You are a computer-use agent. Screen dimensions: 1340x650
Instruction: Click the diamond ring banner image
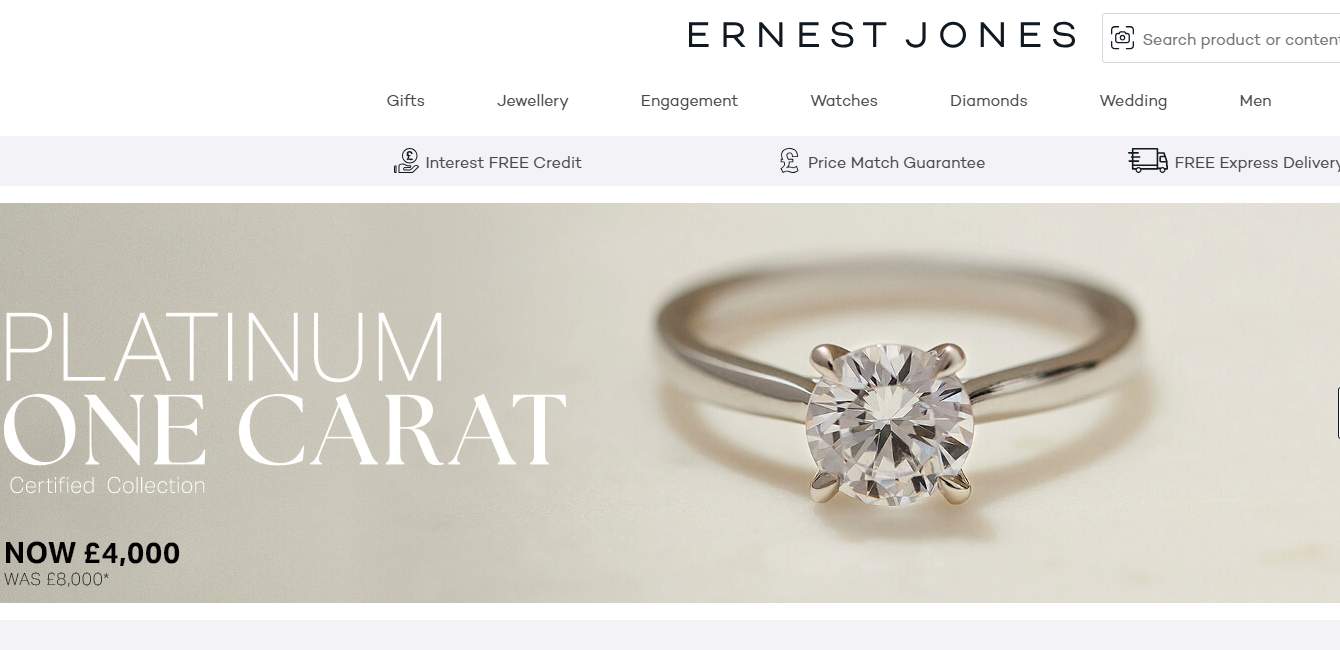pos(670,402)
